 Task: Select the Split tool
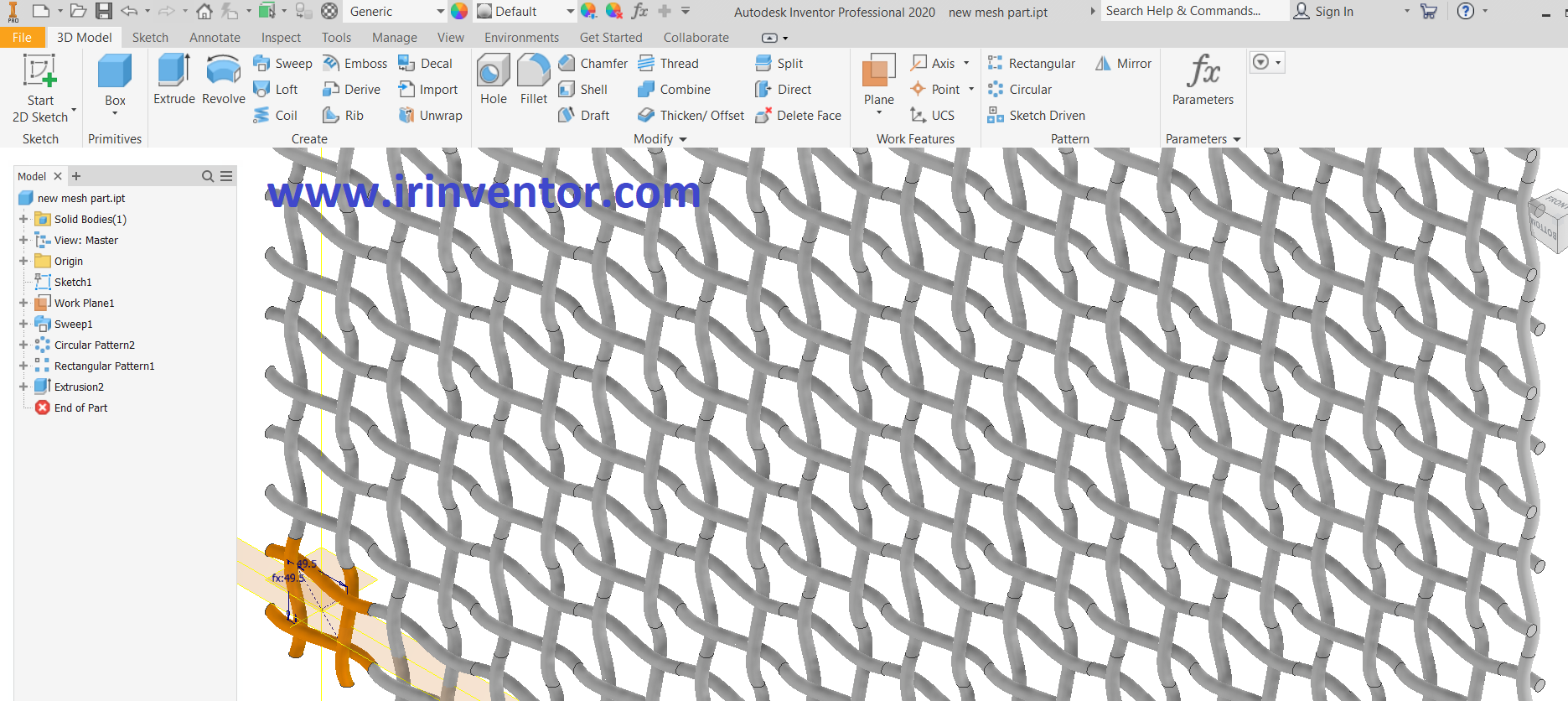click(779, 64)
